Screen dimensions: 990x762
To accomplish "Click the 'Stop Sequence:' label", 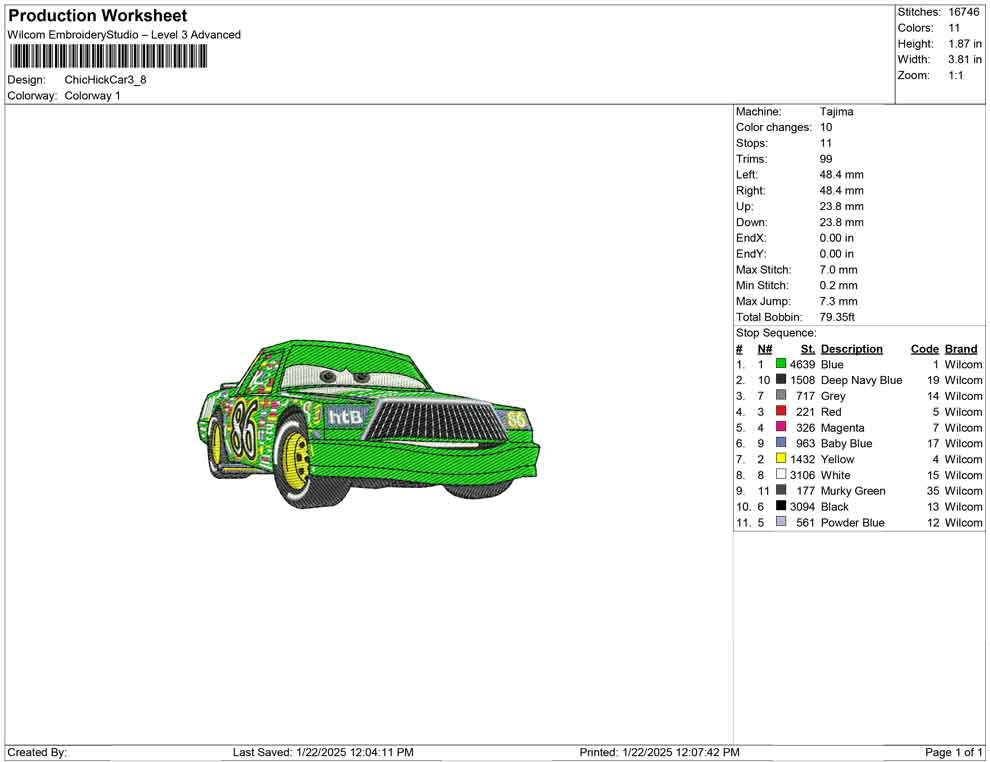I will [776, 333].
